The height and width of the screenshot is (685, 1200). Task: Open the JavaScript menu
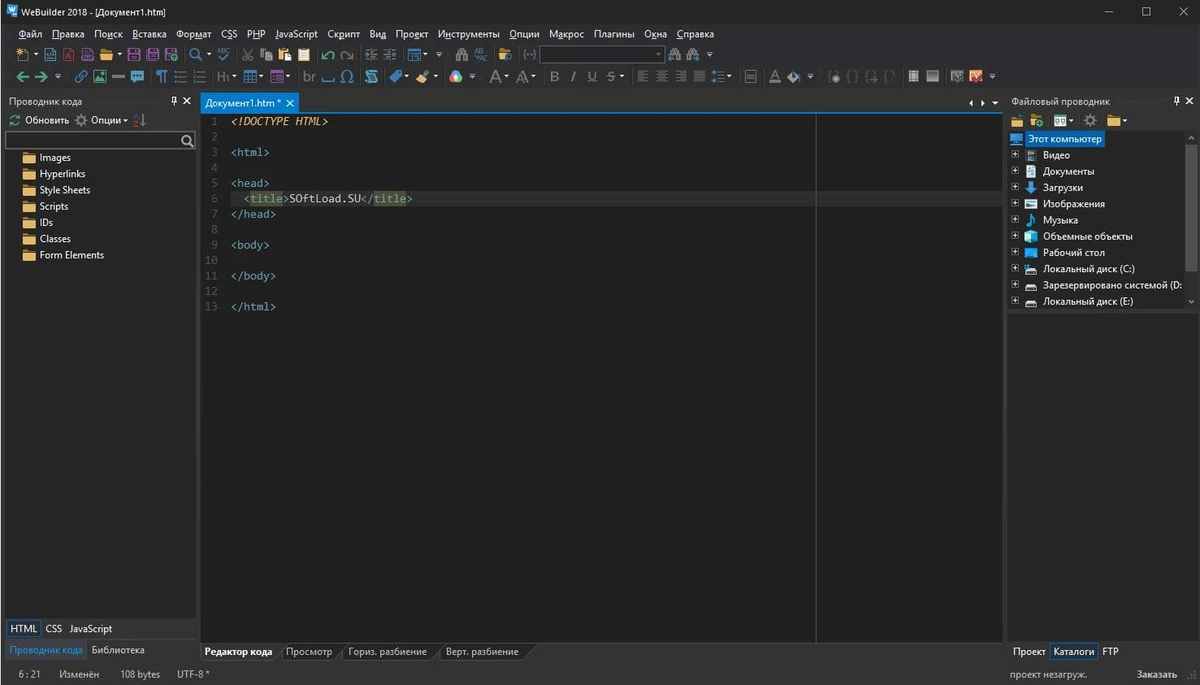click(297, 34)
